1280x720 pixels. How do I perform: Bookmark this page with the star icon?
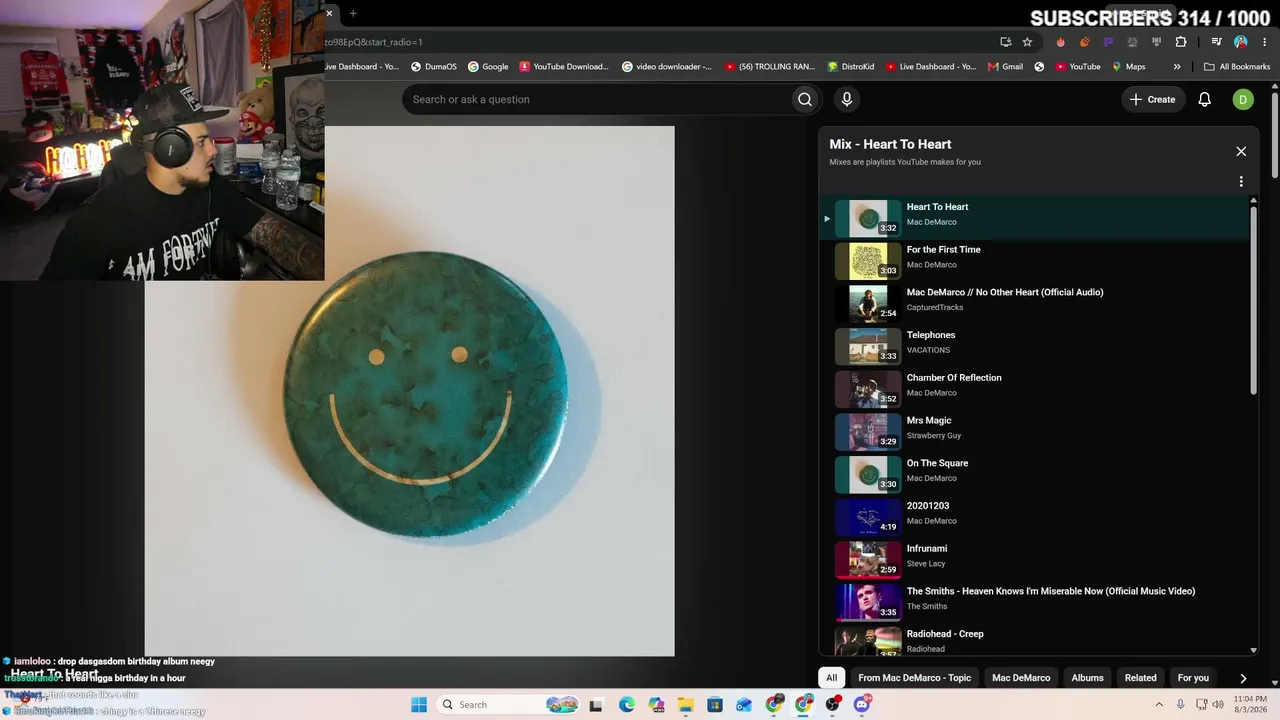point(1027,42)
